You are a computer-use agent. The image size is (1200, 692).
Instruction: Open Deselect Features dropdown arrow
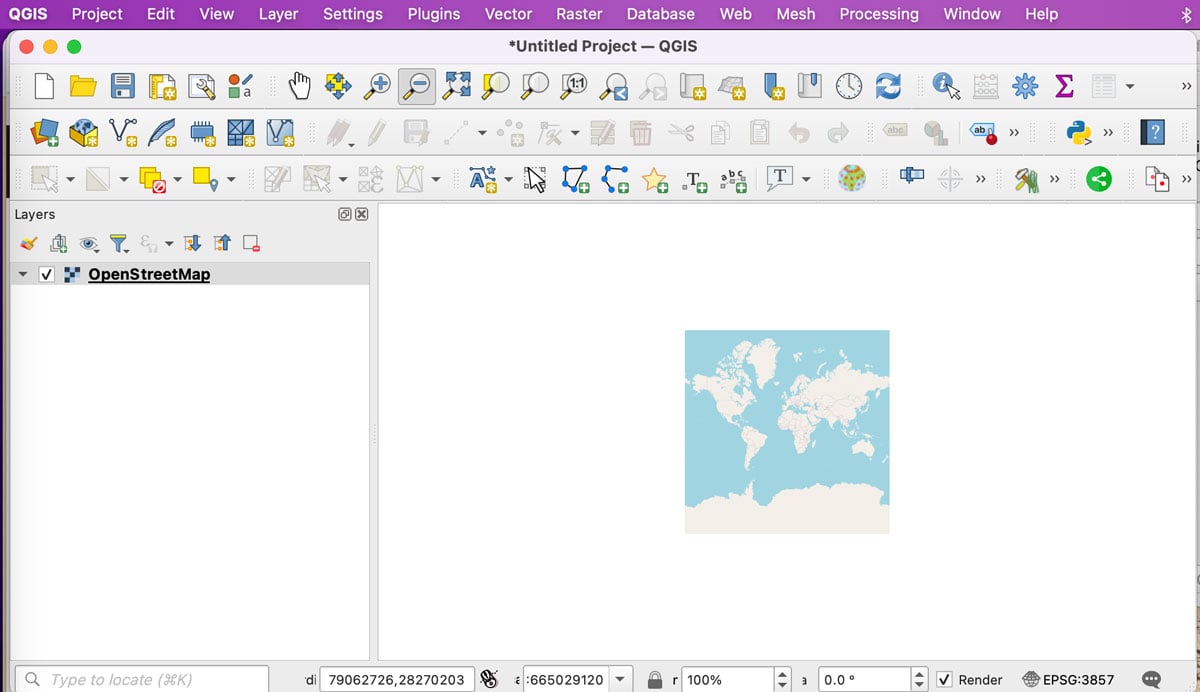coord(178,180)
